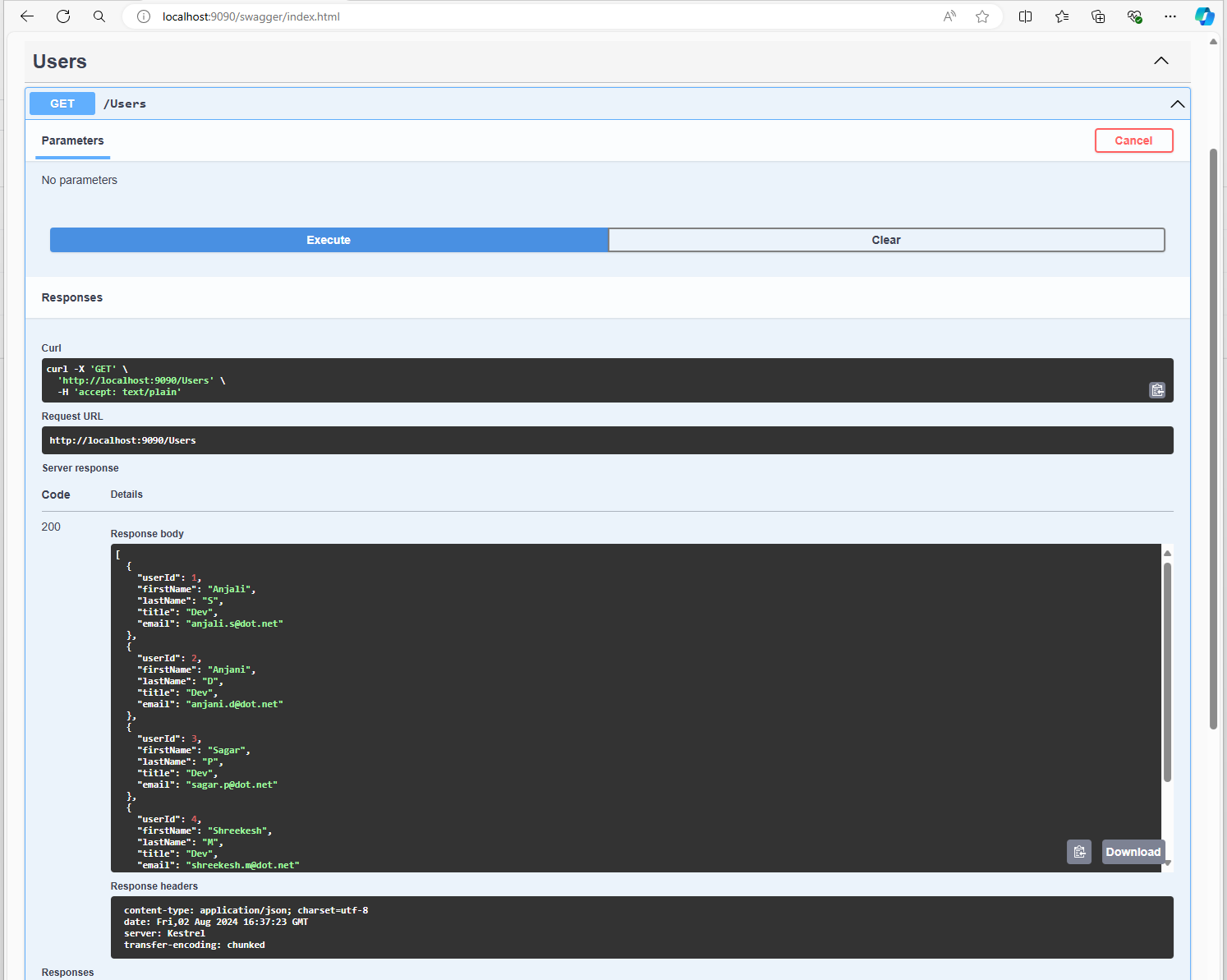The width and height of the screenshot is (1227, 980).
Task: Click the transfer-encoding: chunked header line
Action: coord(194,945)
